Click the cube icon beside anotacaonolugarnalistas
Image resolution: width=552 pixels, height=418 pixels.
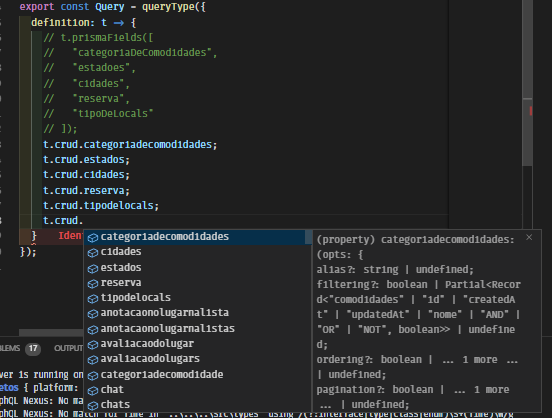(x=93, y=329)
